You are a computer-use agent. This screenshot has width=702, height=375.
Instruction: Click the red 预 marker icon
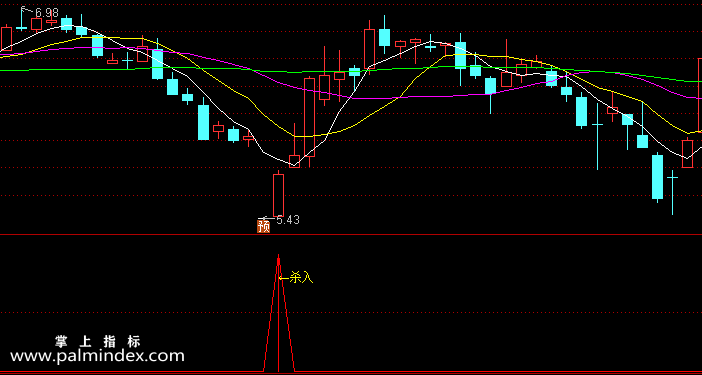tap(263, 226)
